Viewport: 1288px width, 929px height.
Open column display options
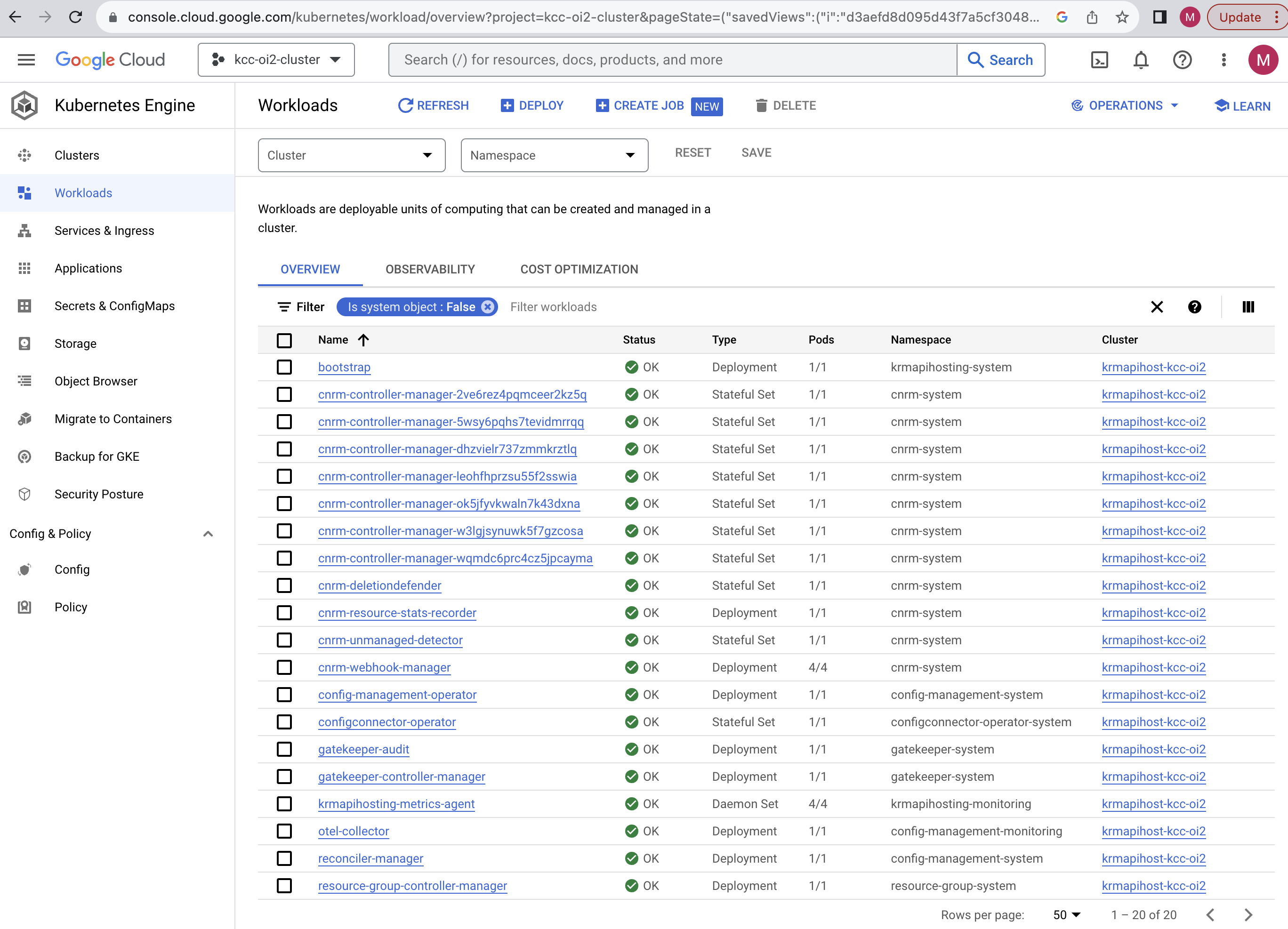tap(1248, 307)
